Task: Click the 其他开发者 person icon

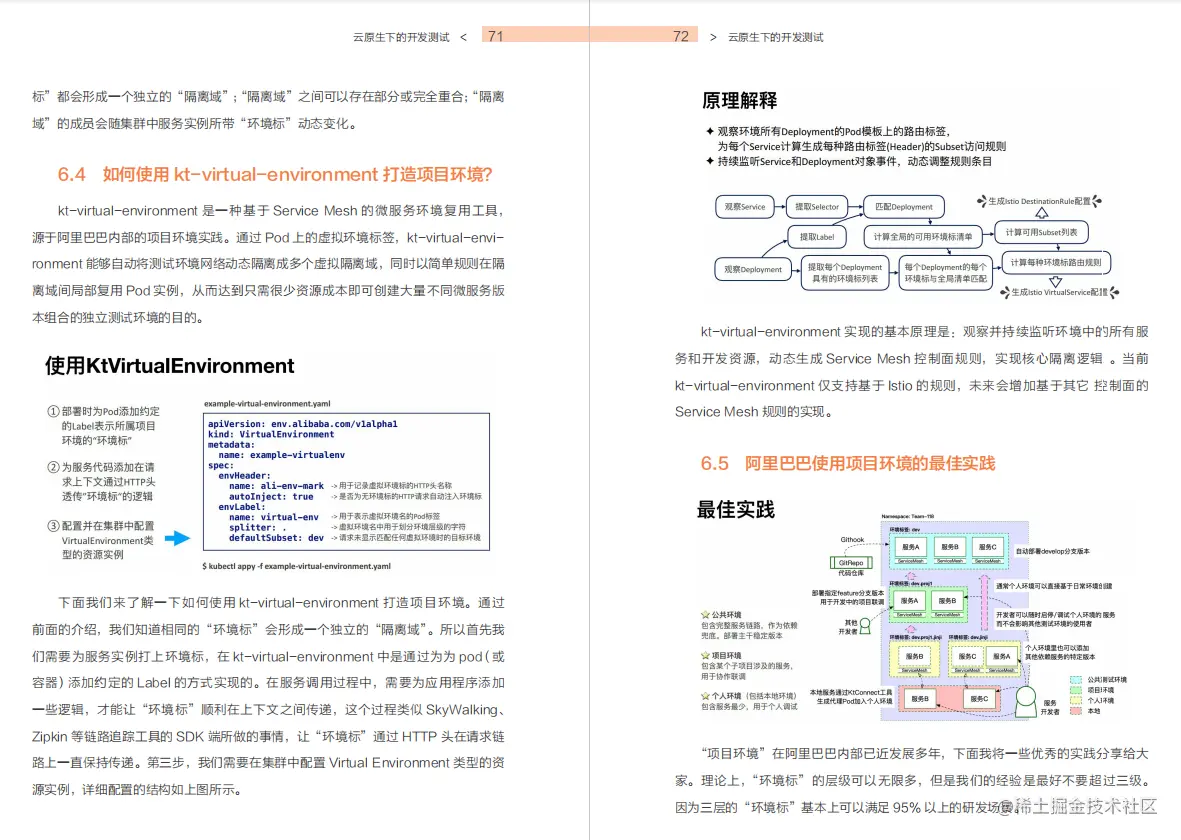Action: pos(865,625)
